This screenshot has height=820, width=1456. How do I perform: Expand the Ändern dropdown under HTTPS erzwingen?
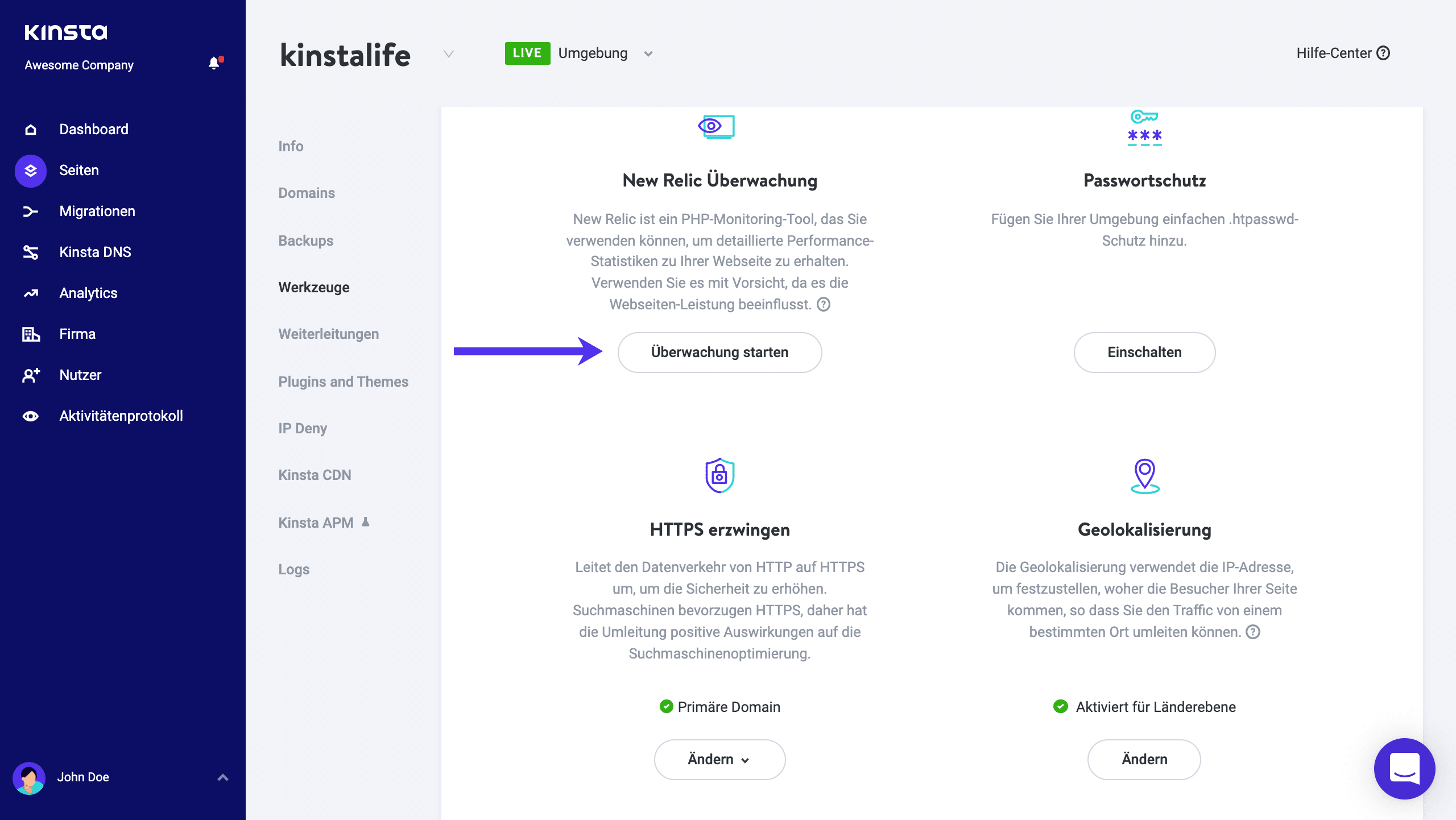pos(719,759)
